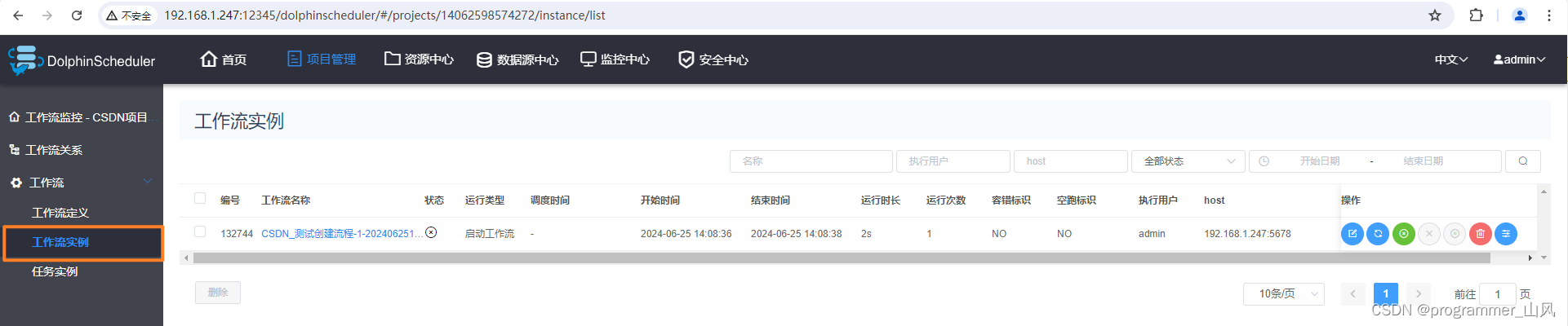
Task: Click the 132744 instance number
Action: (x=237, y=234)
